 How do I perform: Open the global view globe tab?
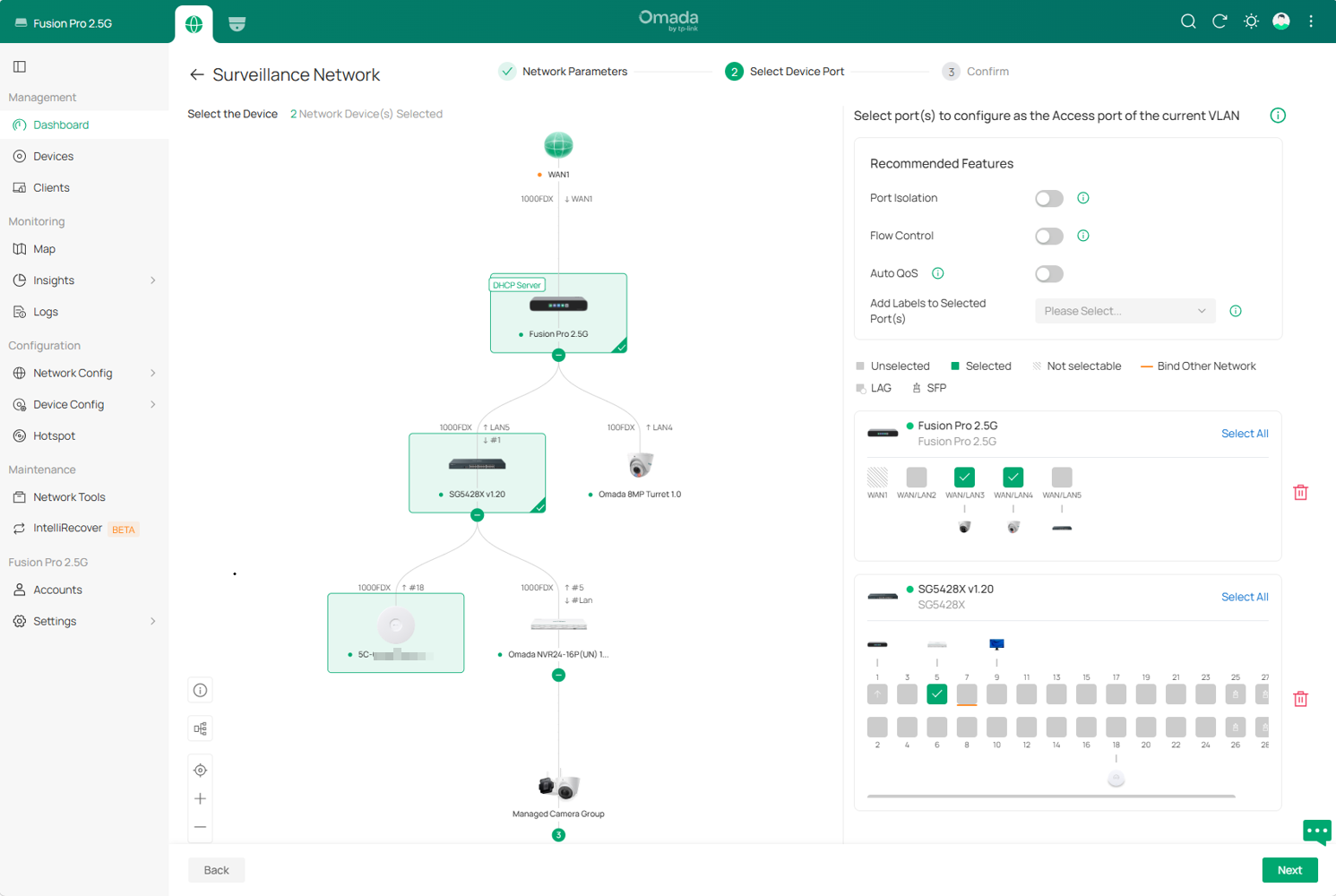[x=194, y=24]
